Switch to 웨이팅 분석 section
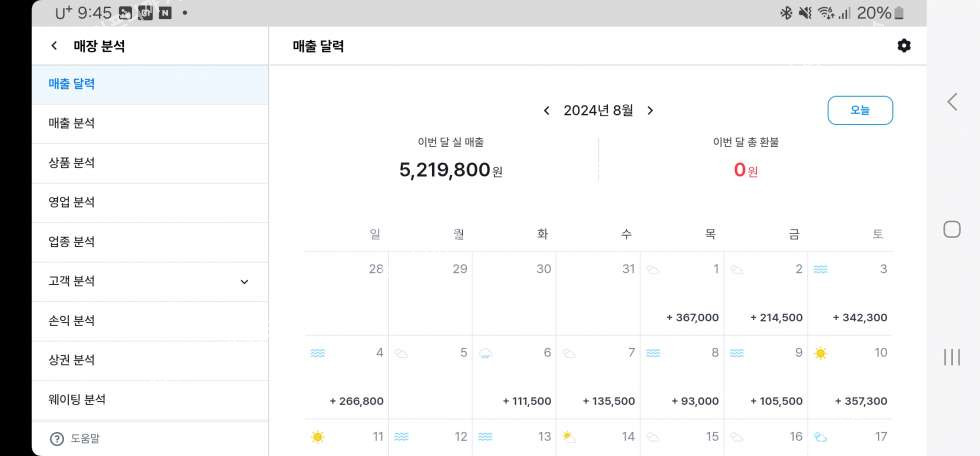 click(x=77, y=399)
